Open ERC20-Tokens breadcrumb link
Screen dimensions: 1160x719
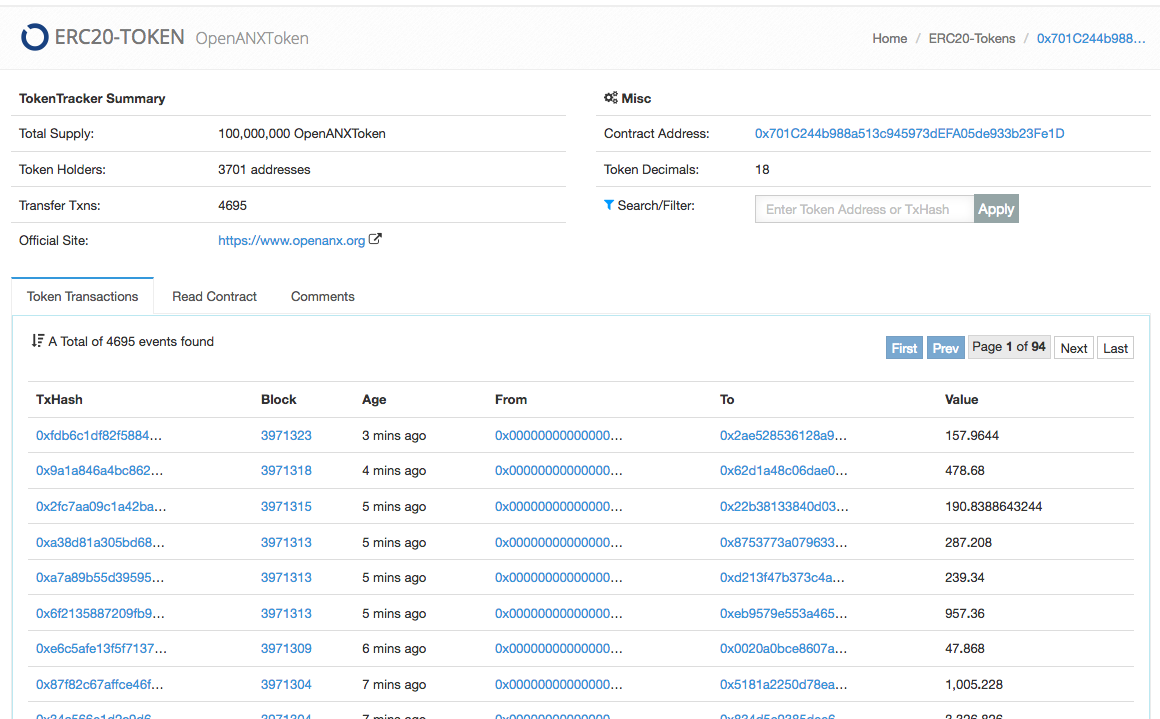(x=972, y=38)
